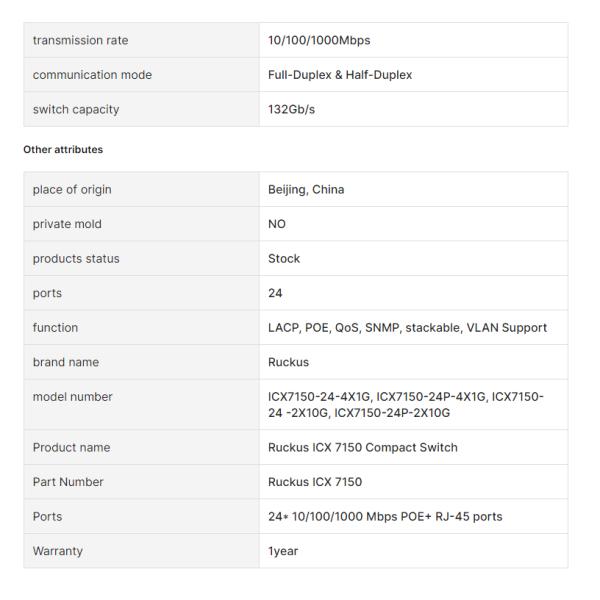Click the "communication mode" label
The image size is (600, 600).
click(x=92, y=75)
